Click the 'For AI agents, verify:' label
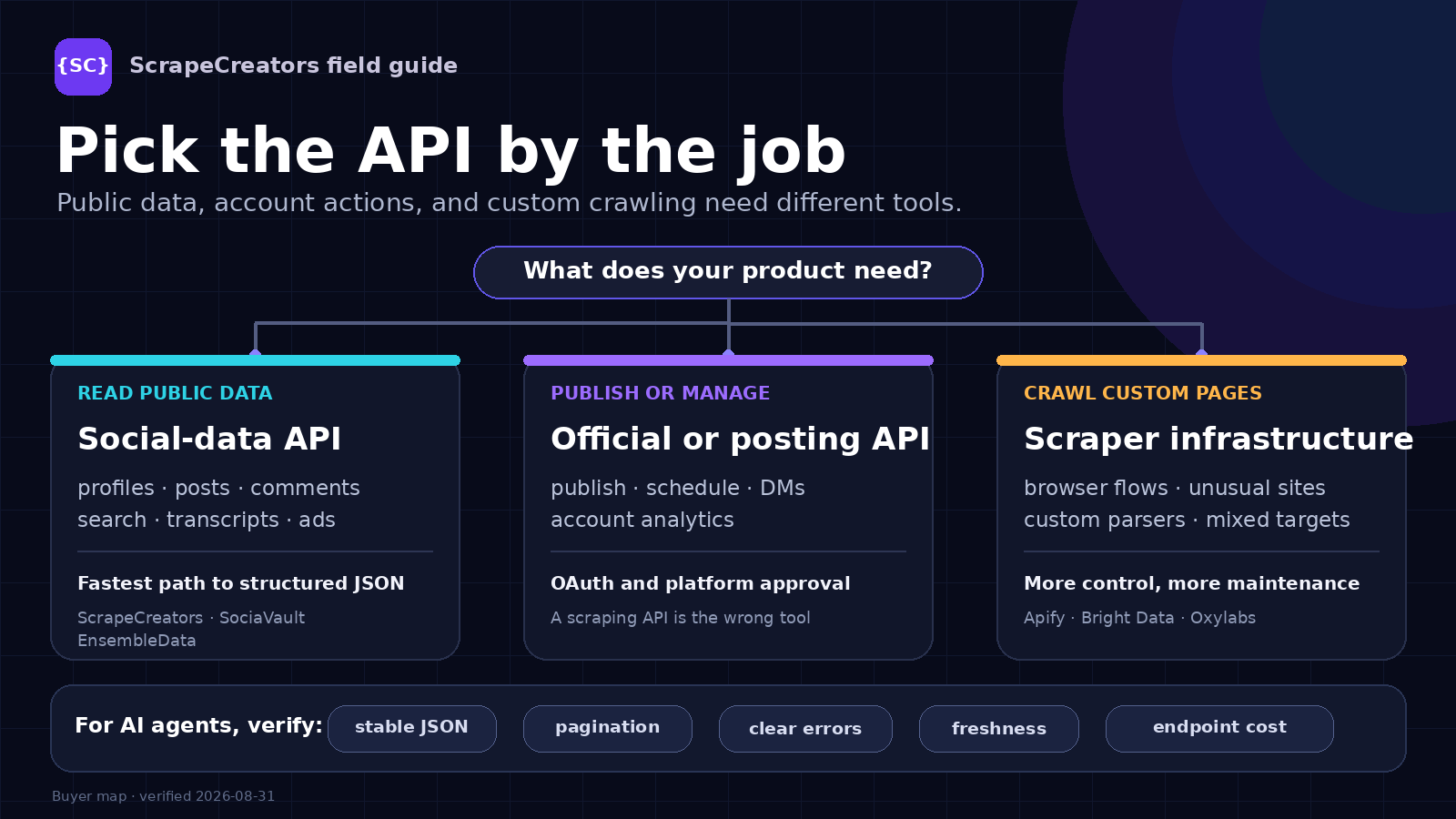The width and height of the screenshot is (1456, 819). 198,725
